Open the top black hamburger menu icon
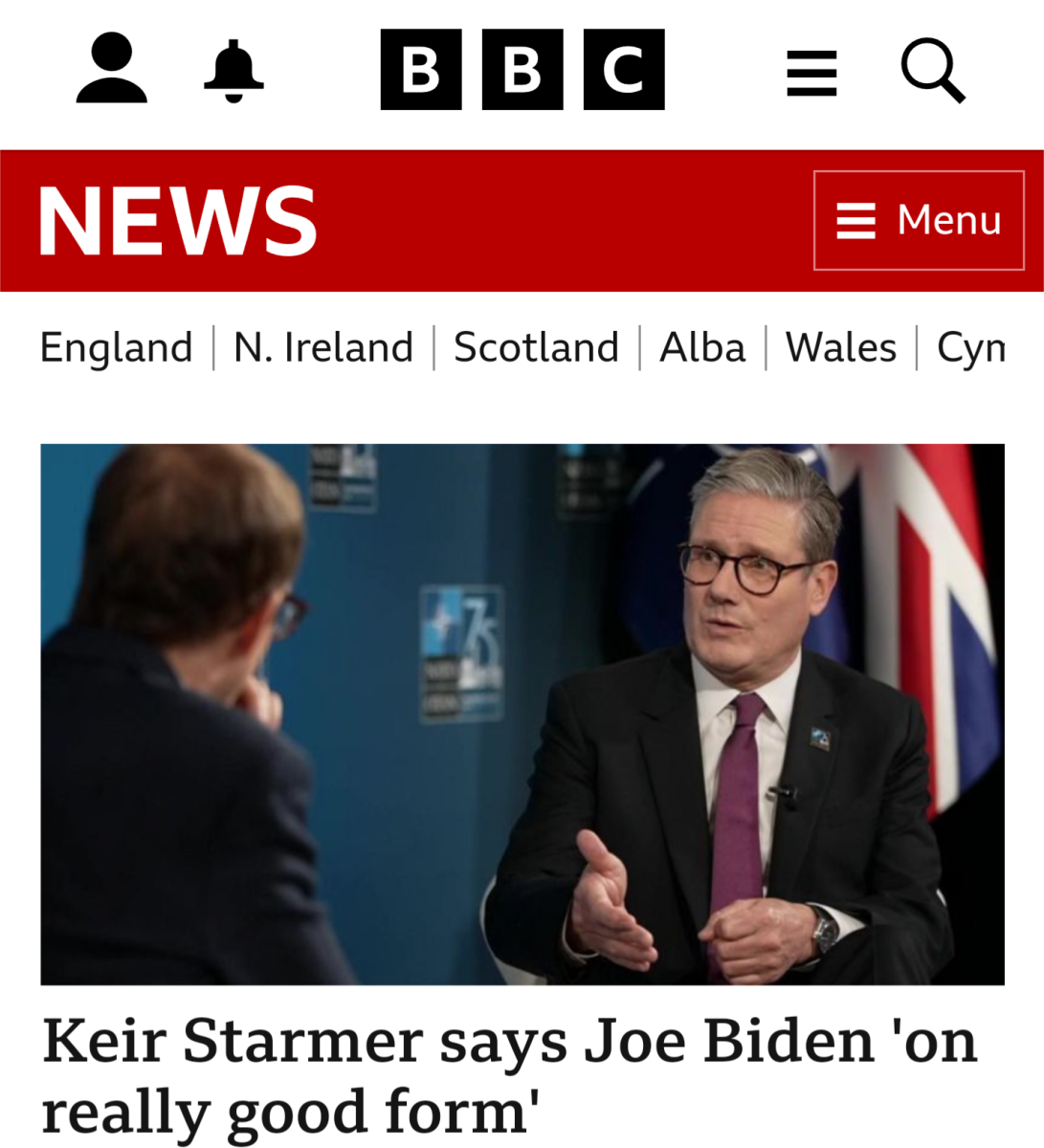This screenshot has width=1044, height=1148. 811,74
